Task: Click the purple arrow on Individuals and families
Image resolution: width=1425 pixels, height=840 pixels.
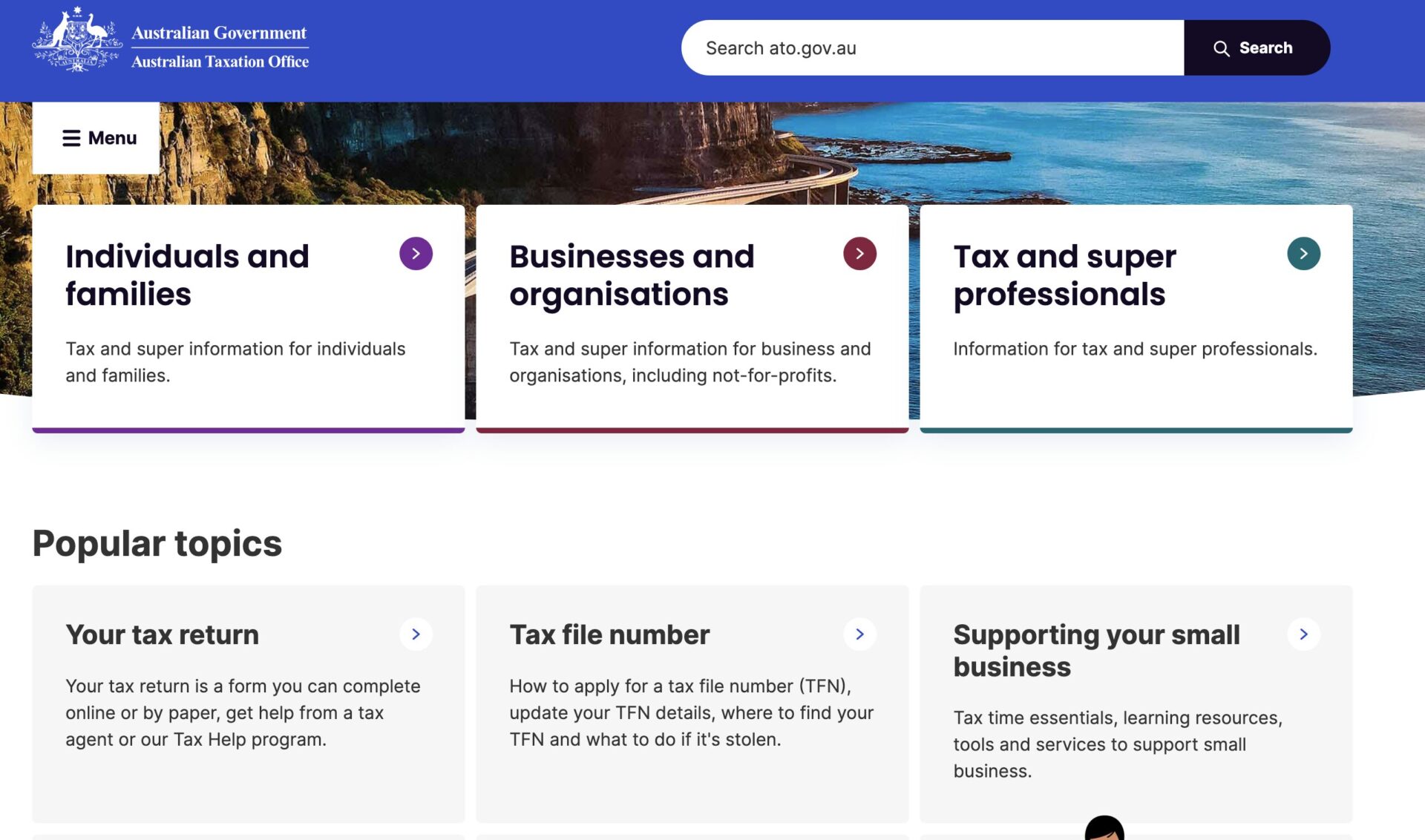Action: (416, 254)
